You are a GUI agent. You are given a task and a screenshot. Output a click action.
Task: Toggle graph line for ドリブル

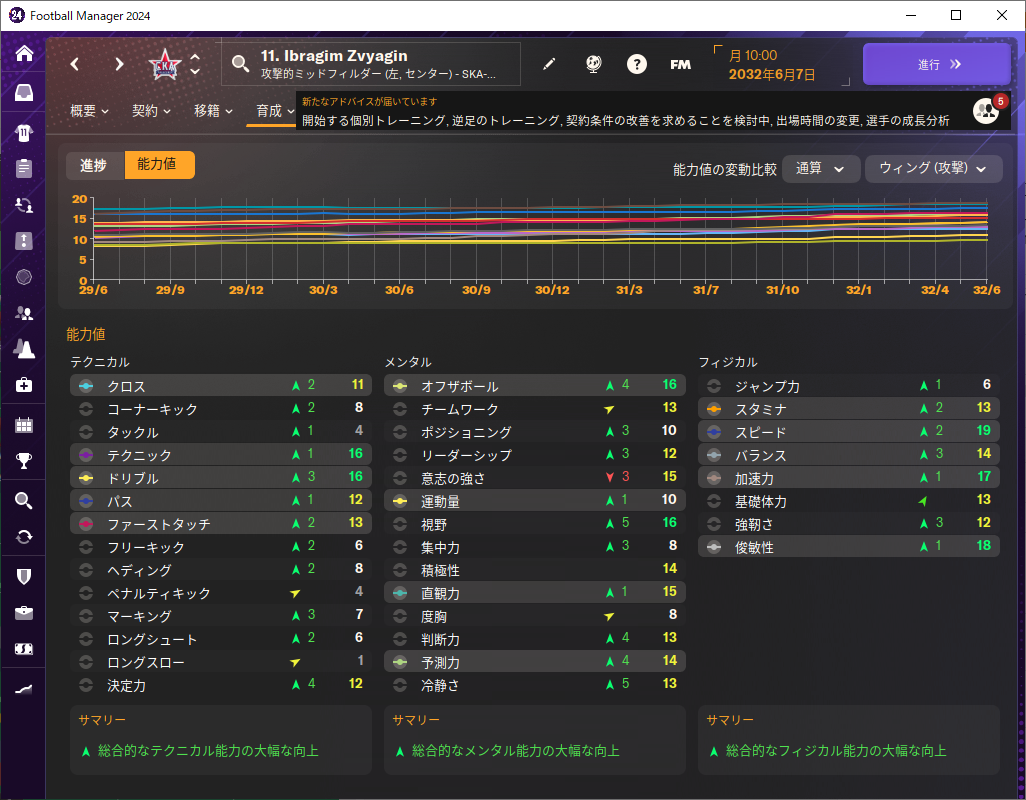click(86, 478)
